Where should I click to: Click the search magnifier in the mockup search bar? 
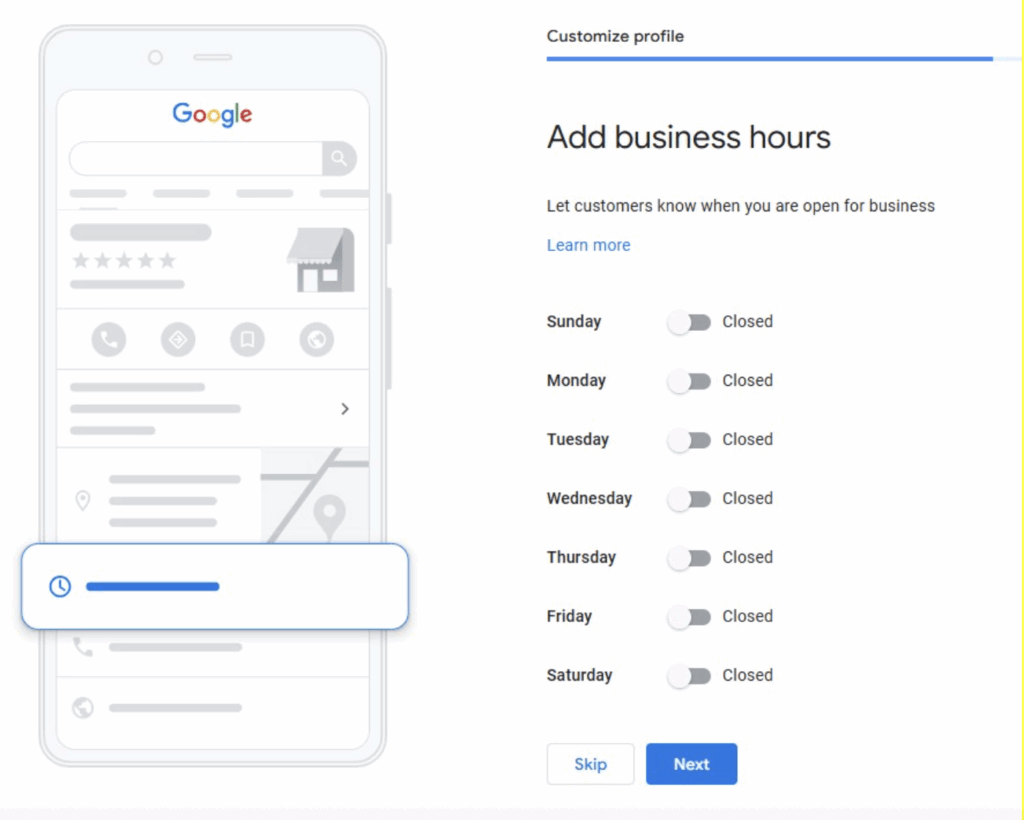[340, 159]
